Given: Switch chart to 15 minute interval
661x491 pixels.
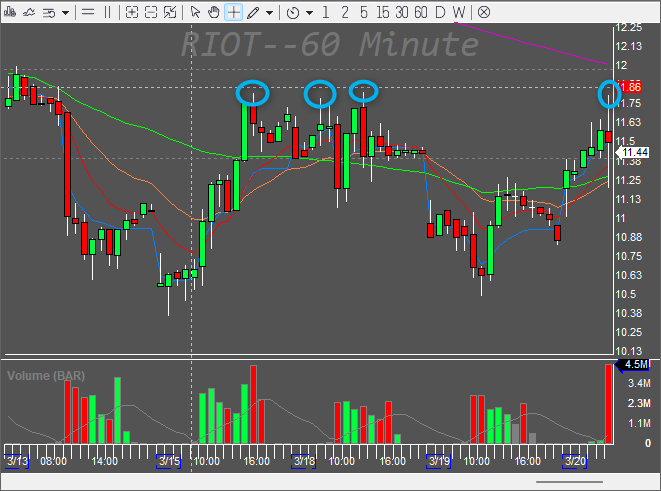Looking at the screenshot, I should (383, 13).
